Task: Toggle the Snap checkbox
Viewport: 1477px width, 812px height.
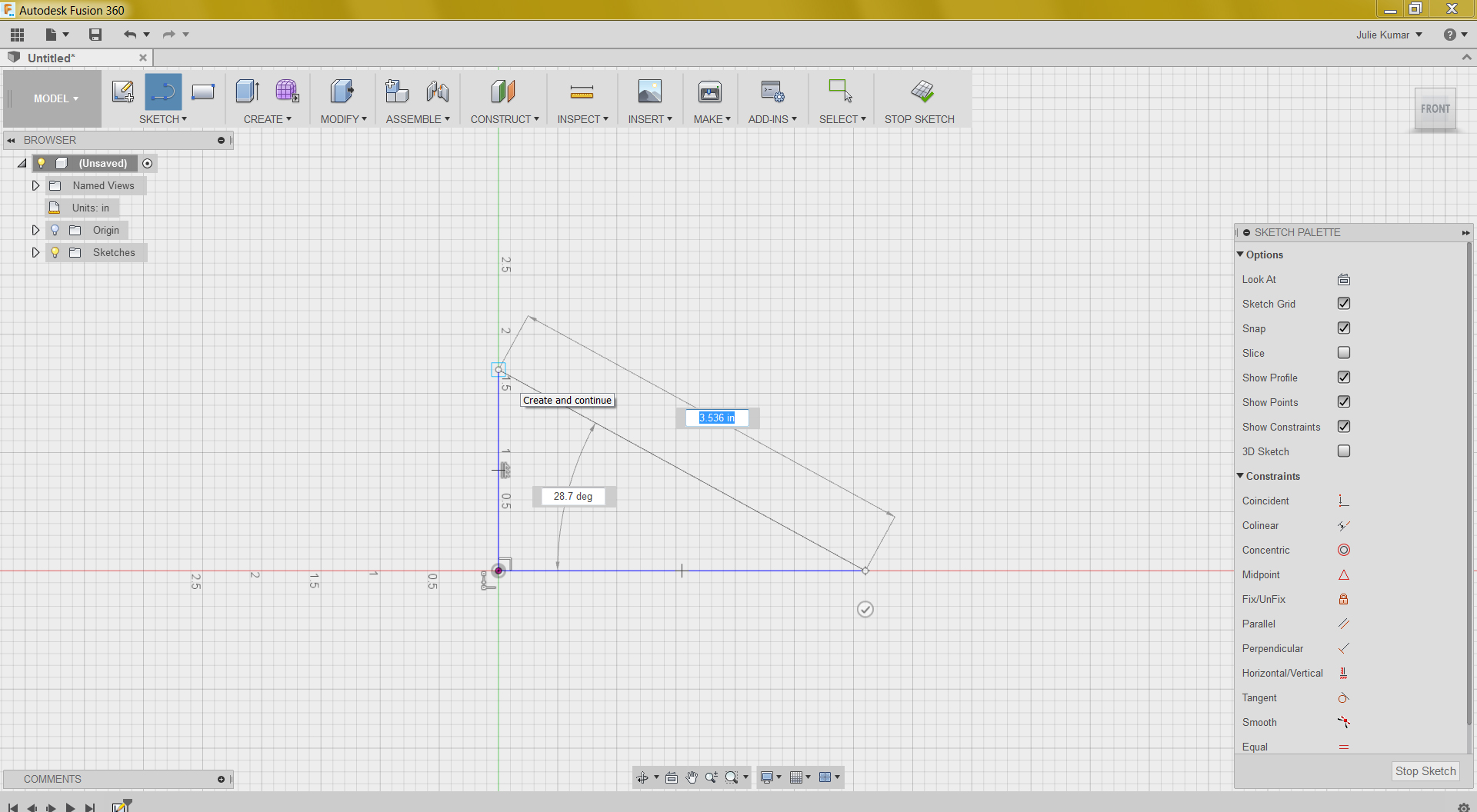Action: pos(1344,328)
